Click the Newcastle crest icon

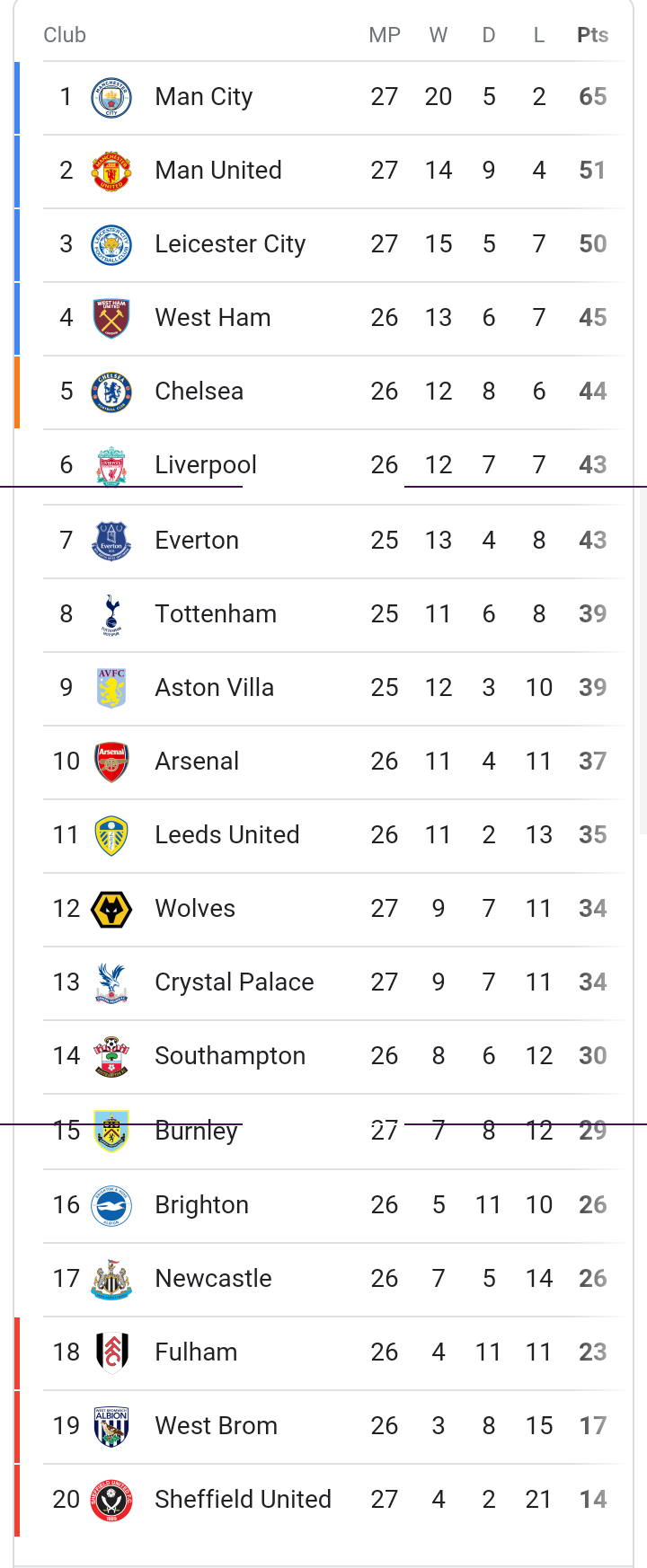[x=111, y=1279]
